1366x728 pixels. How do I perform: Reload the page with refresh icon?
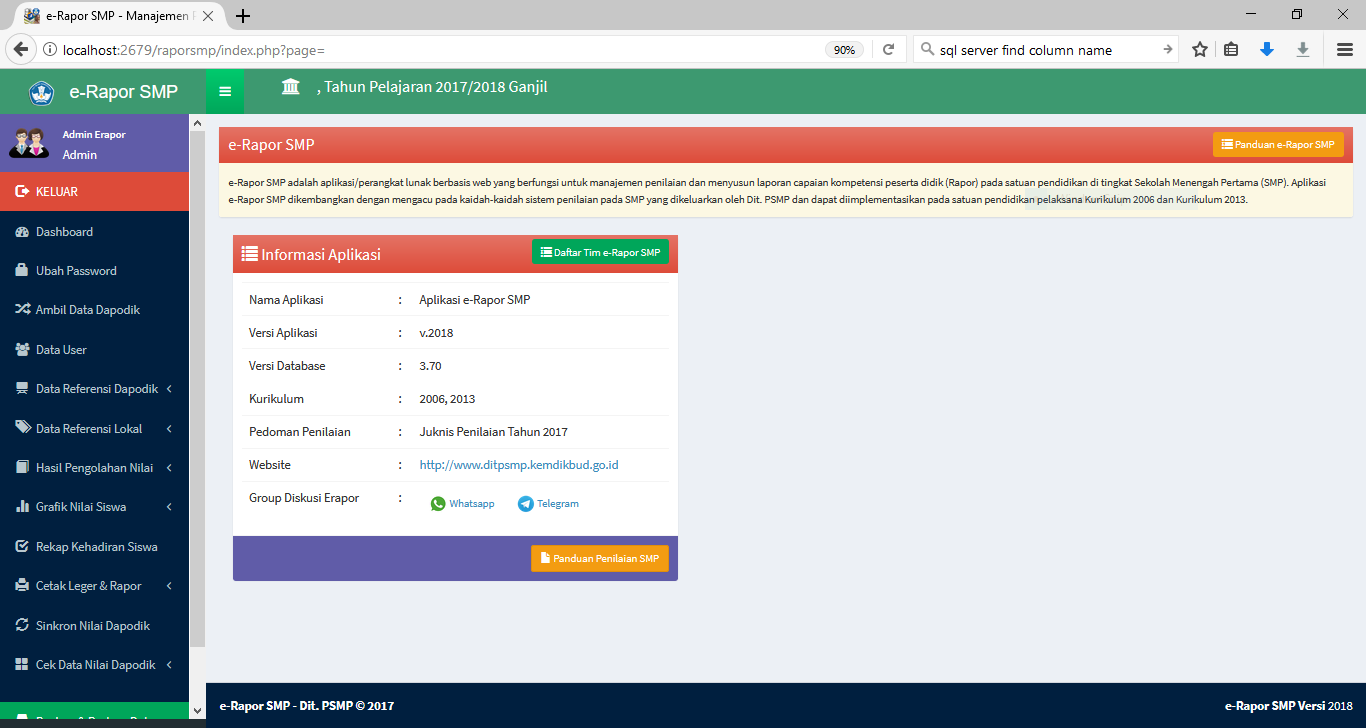click(888, 50)
